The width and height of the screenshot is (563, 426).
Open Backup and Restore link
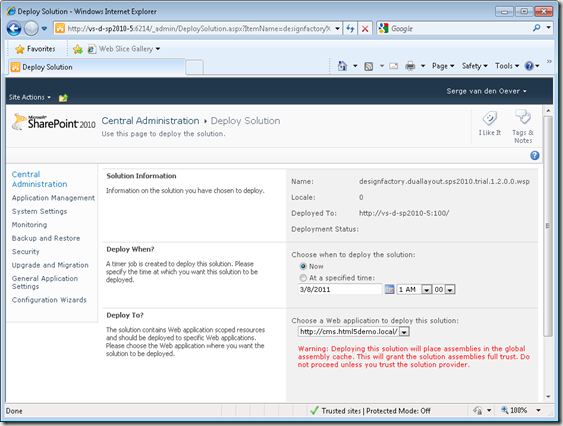tap(46, 238)
